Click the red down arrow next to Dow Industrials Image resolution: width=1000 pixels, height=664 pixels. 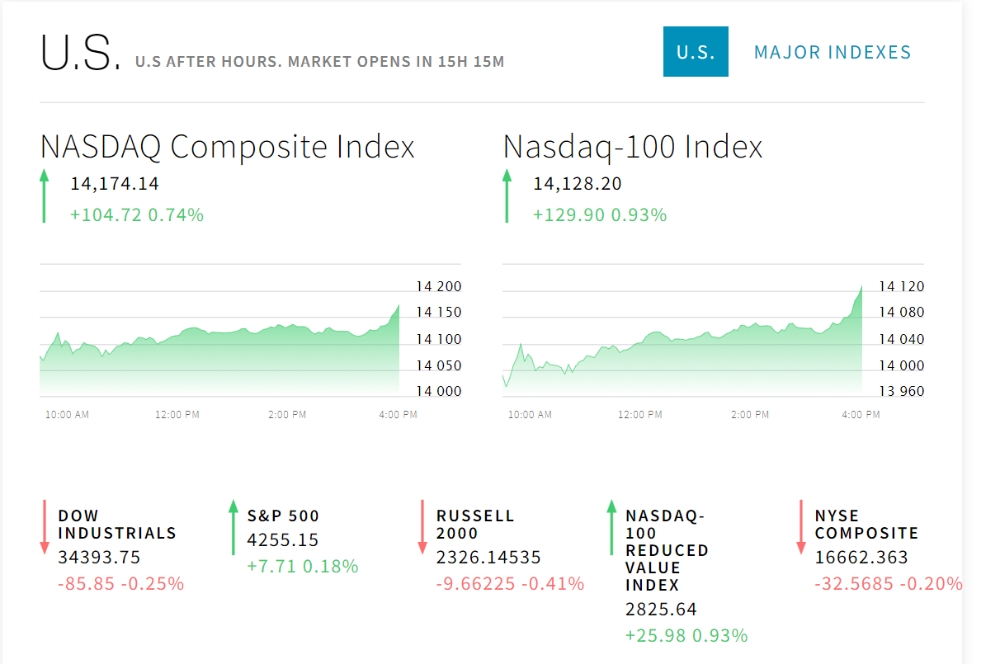pyautogui.click(x=44, y=528)
